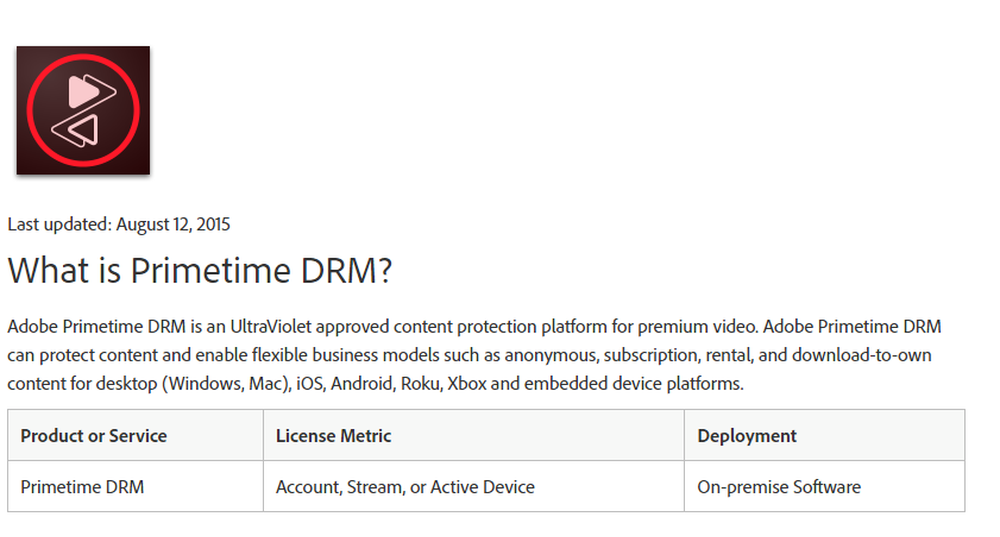This screenshot has width=1000, height=537.
Task: Select the "Last updated: August 12, 2015" text
Action: coord(119,224)
